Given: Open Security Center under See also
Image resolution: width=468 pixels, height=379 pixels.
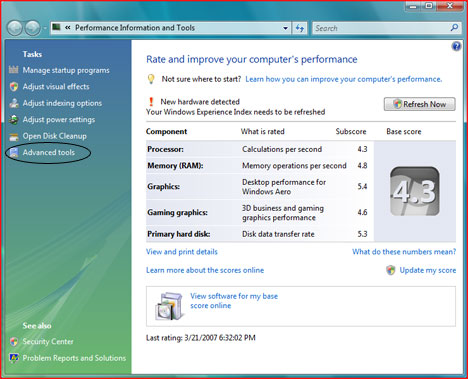Looking at the screenshot, I should (x=48, y=342).
